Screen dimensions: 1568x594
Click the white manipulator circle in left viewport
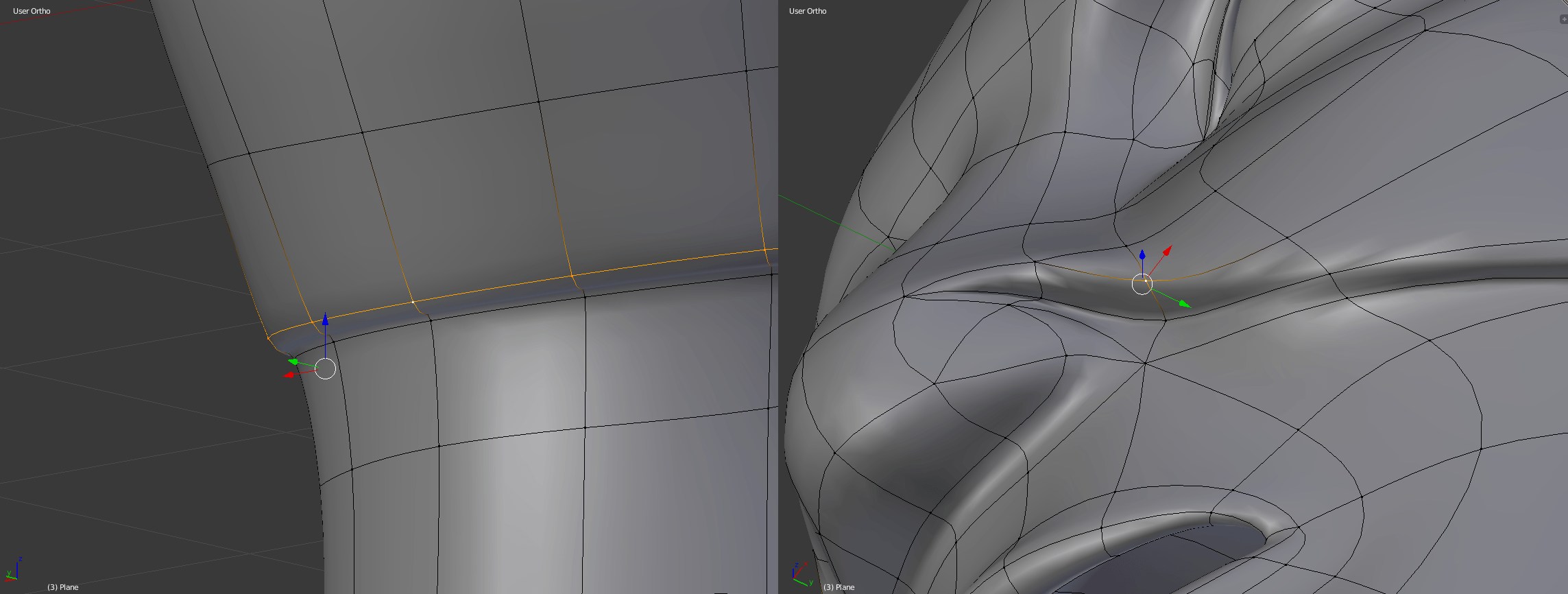click(x=326, y=368)
